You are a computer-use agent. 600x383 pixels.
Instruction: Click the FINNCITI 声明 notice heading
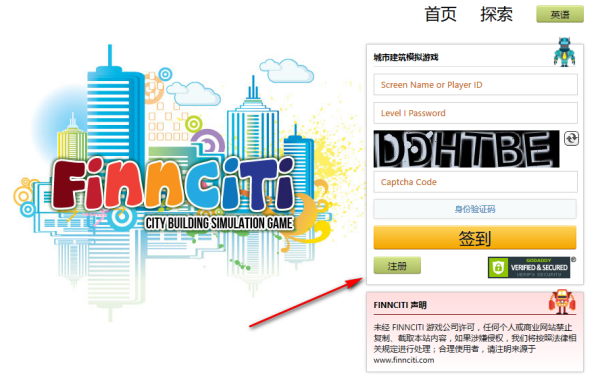(400, 305)
